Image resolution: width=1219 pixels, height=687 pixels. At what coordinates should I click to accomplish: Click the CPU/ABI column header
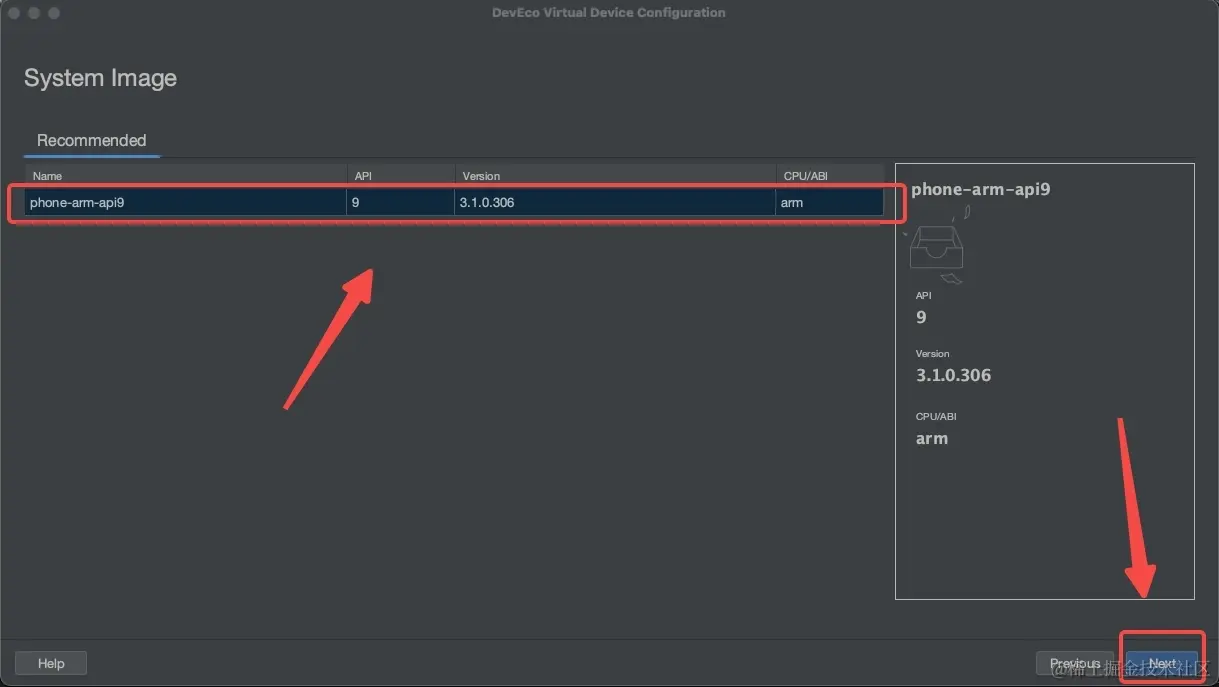pyautogui.click(x=830, y=175)
